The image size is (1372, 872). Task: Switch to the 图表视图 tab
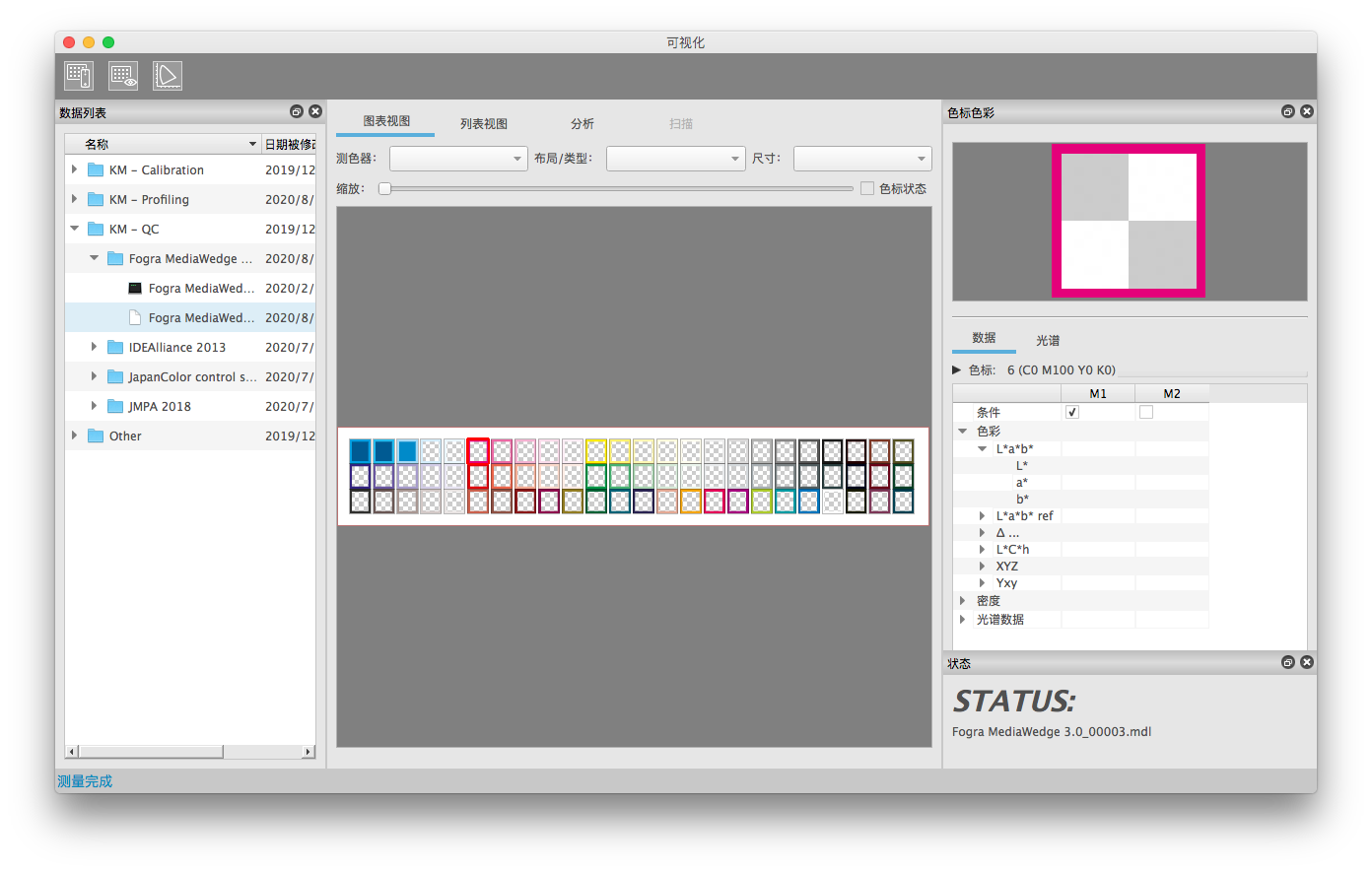[385, 121]
